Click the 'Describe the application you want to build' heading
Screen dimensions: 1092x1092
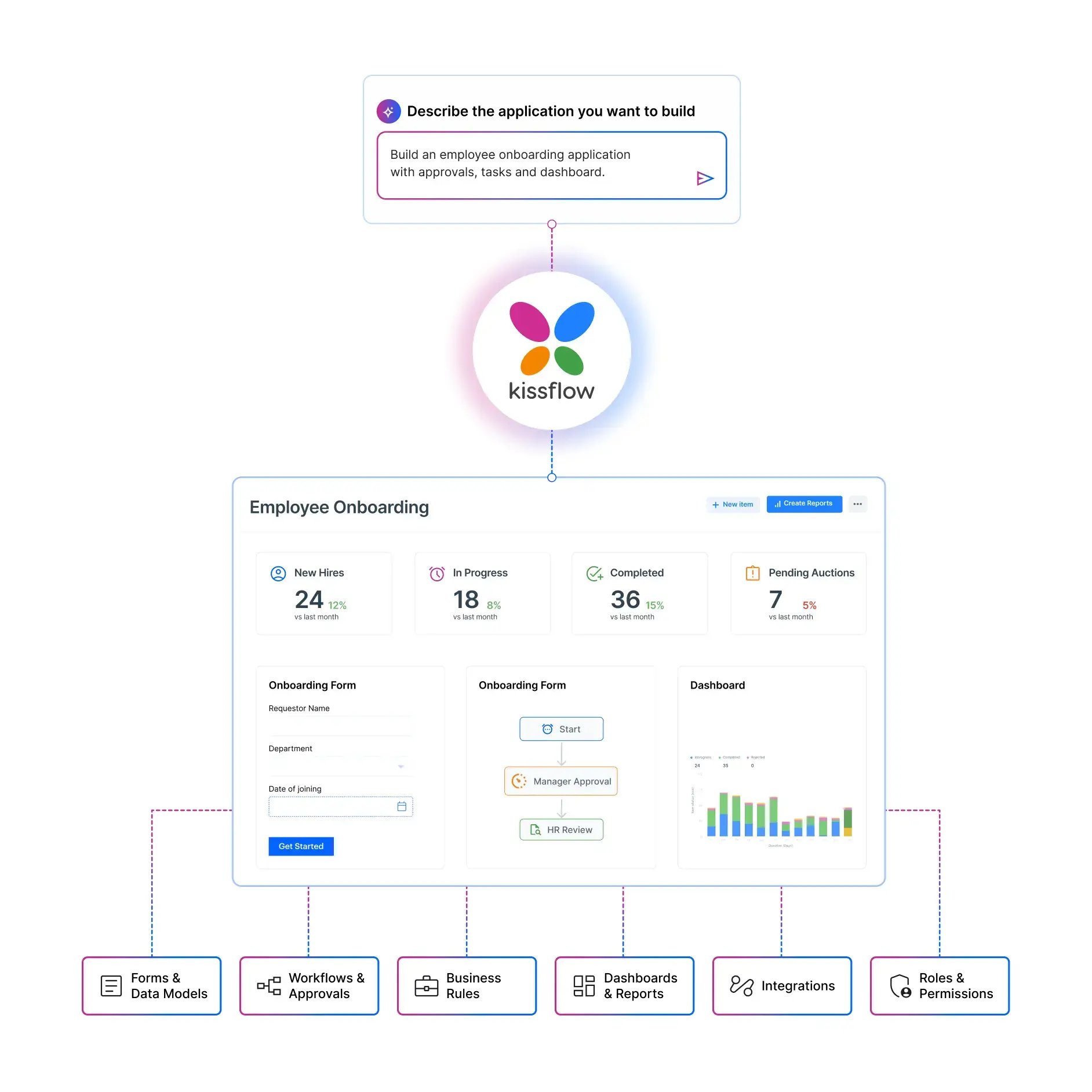[x=551, y=111]
